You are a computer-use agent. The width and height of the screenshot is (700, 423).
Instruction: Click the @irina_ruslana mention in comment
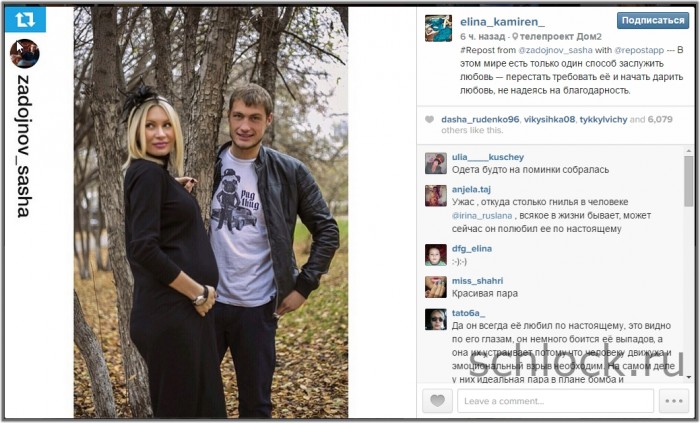pos(482,216)
